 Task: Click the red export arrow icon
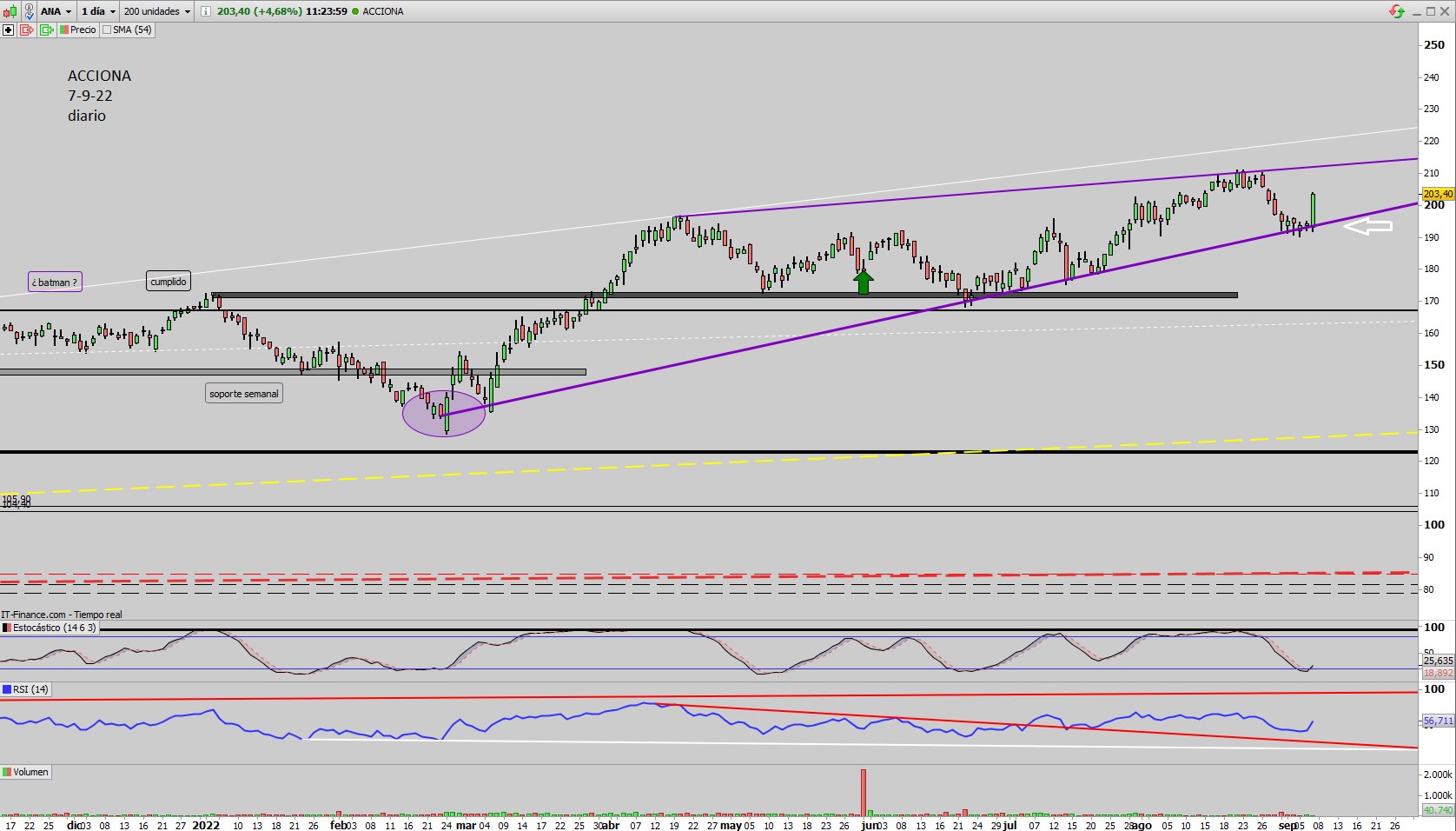[27, 30]
